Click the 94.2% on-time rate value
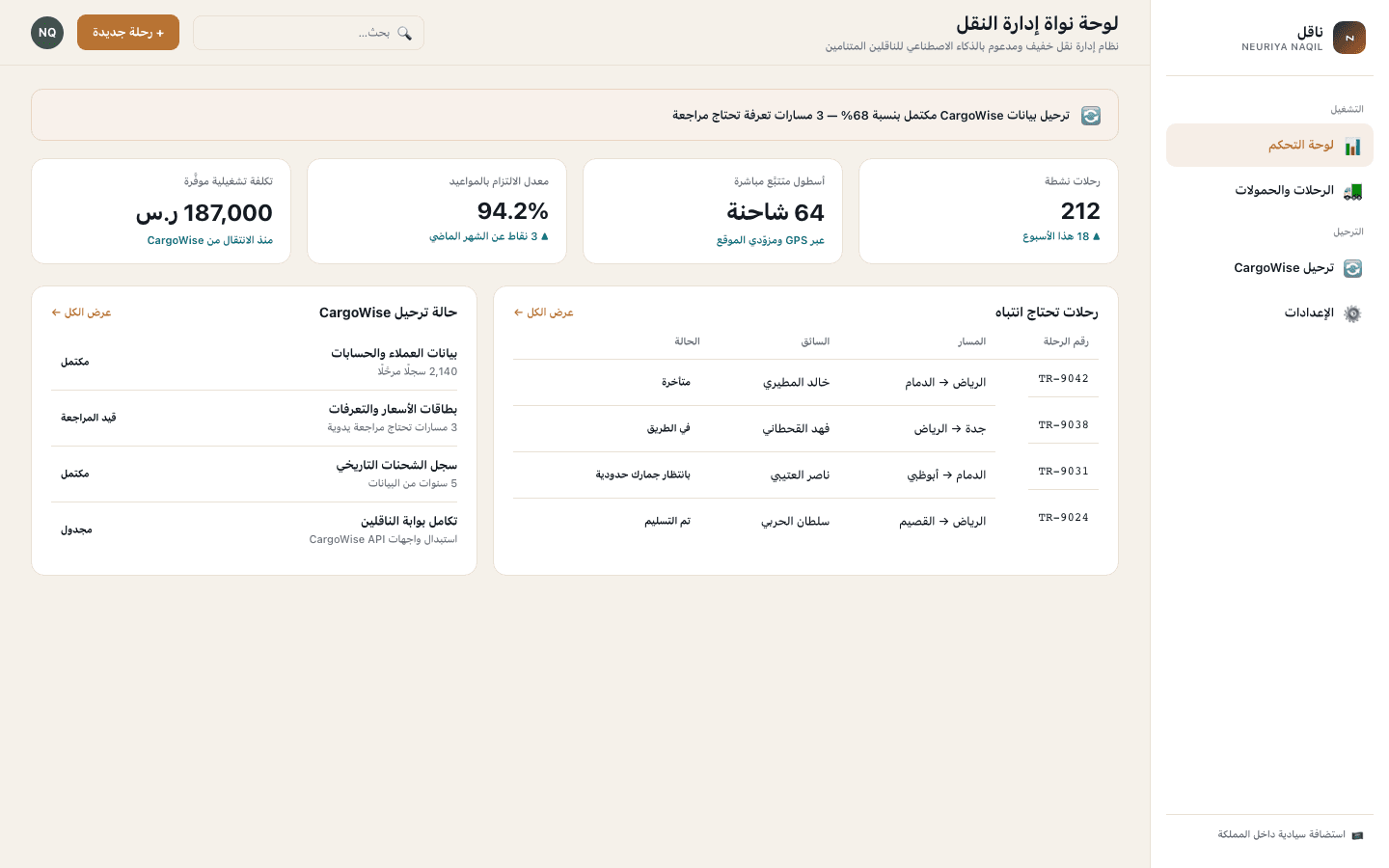Image resolution: width=1389 pixels, height=868 pixels. 513,211
